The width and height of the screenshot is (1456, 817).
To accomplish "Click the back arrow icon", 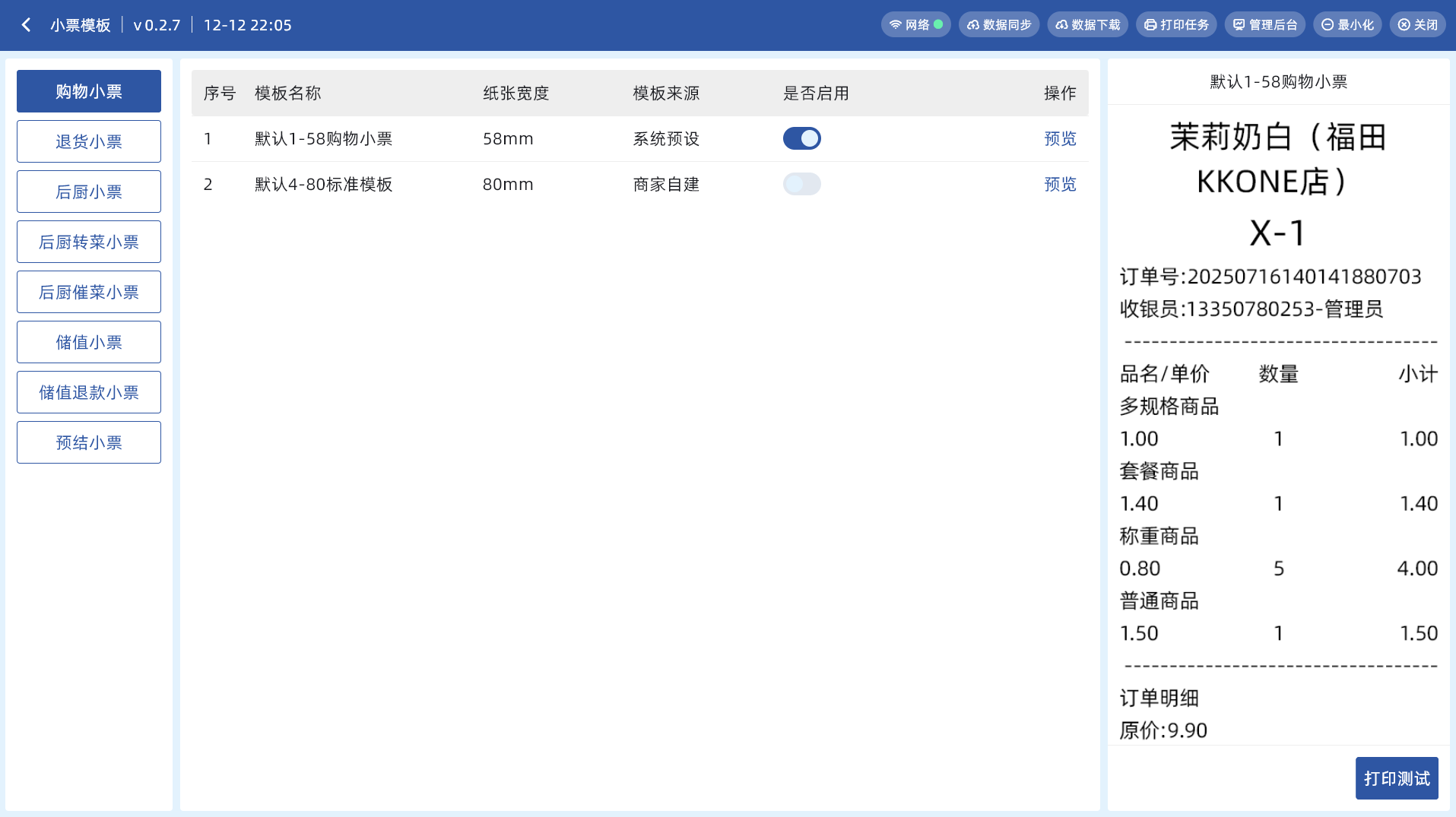I will (27, 25).
